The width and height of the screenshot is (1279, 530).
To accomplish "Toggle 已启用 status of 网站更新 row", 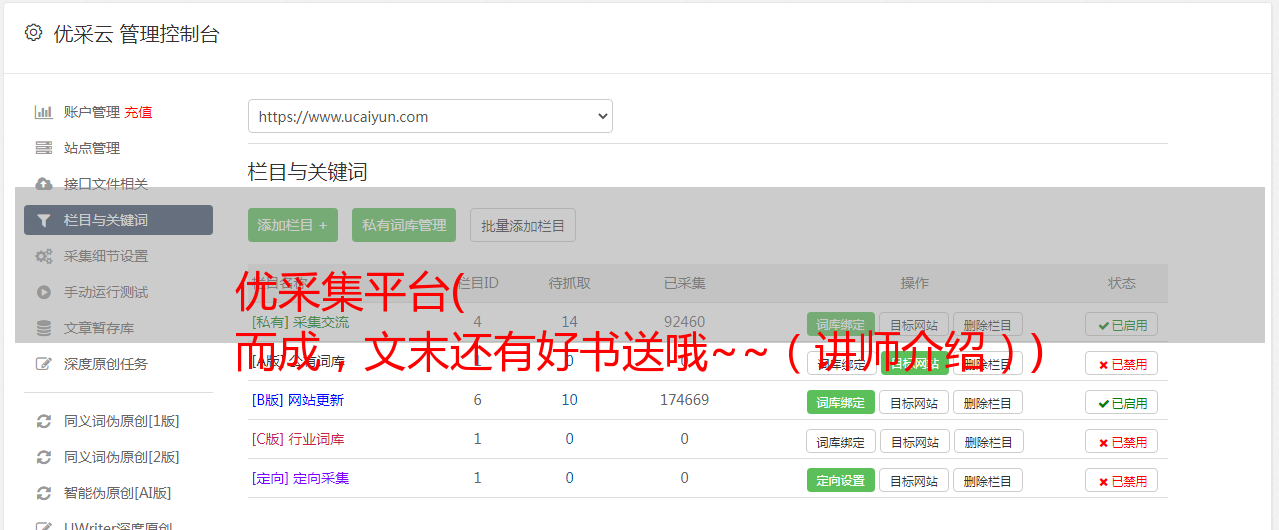I will coord(1122,402).
